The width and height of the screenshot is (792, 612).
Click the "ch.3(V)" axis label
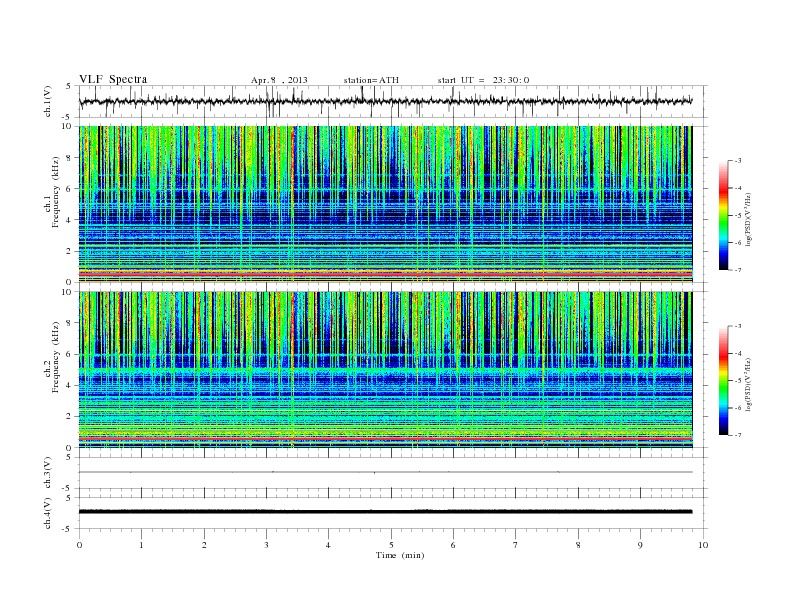48,473
